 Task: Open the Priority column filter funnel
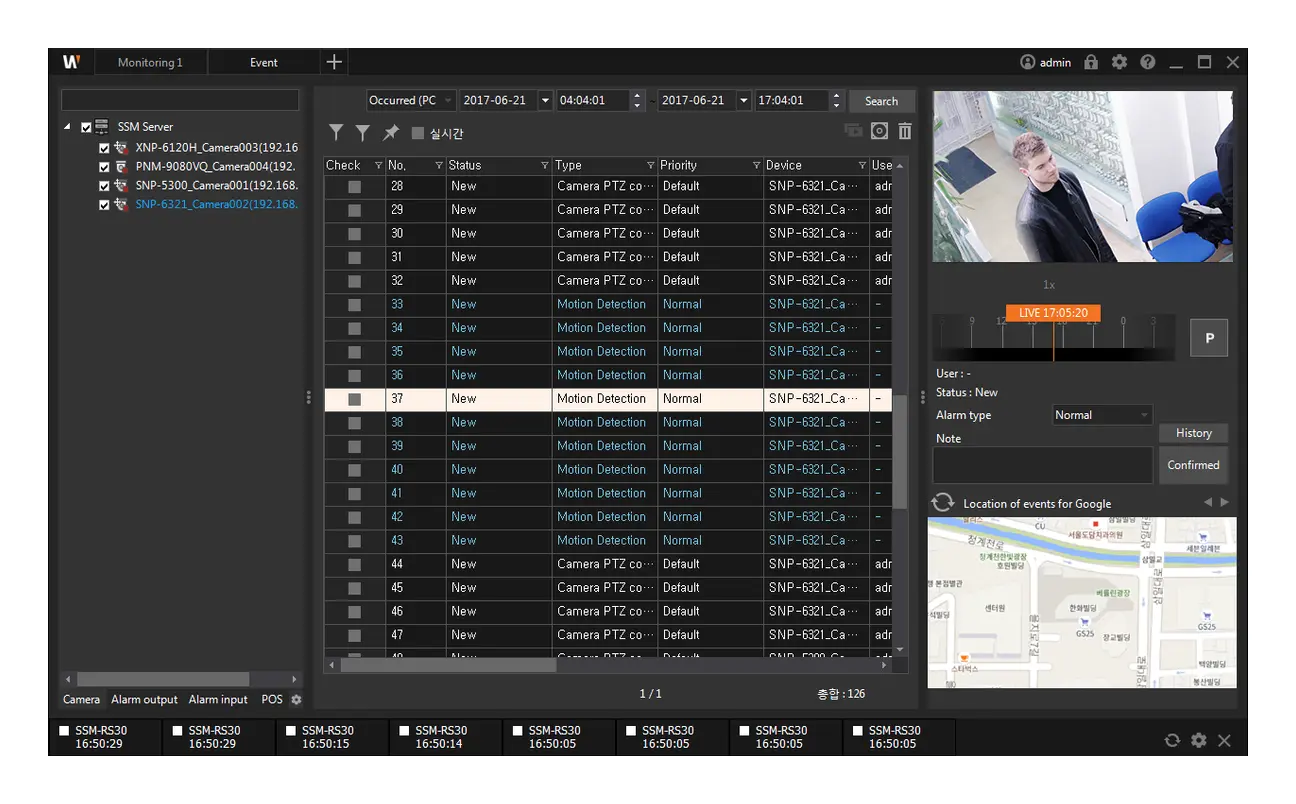(x=756, y=166)
